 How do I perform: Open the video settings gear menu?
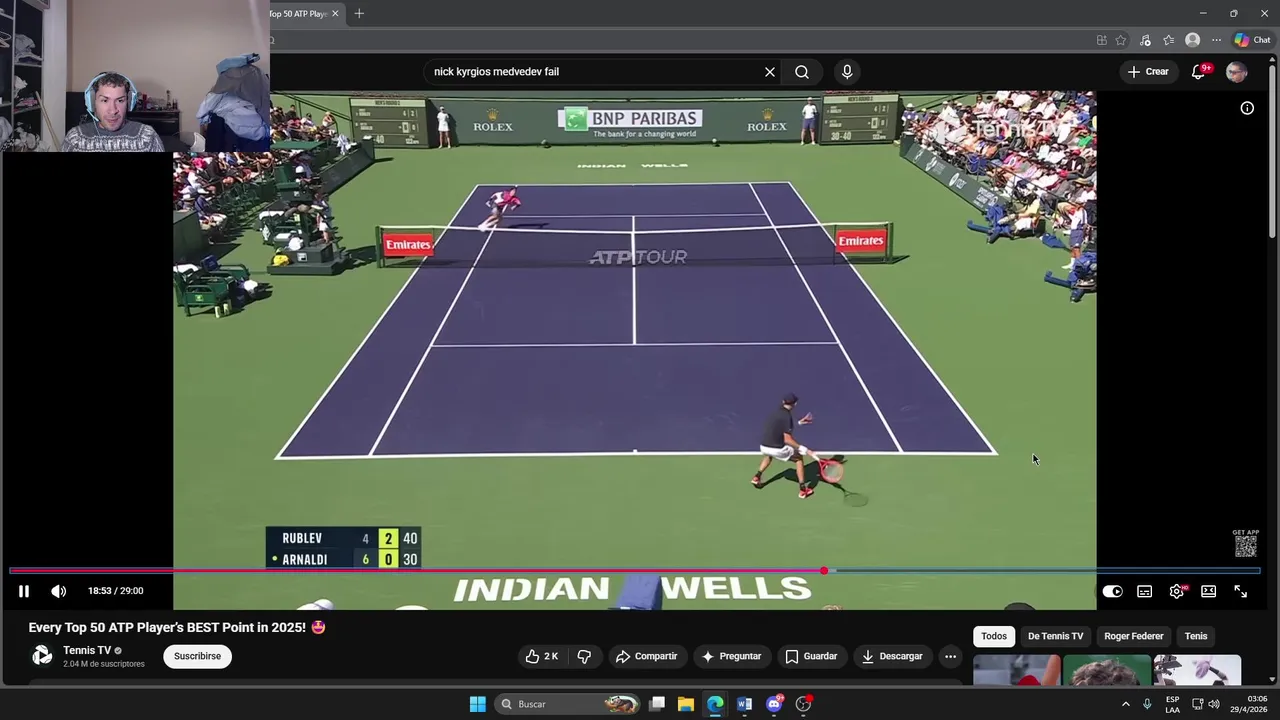1177,591
